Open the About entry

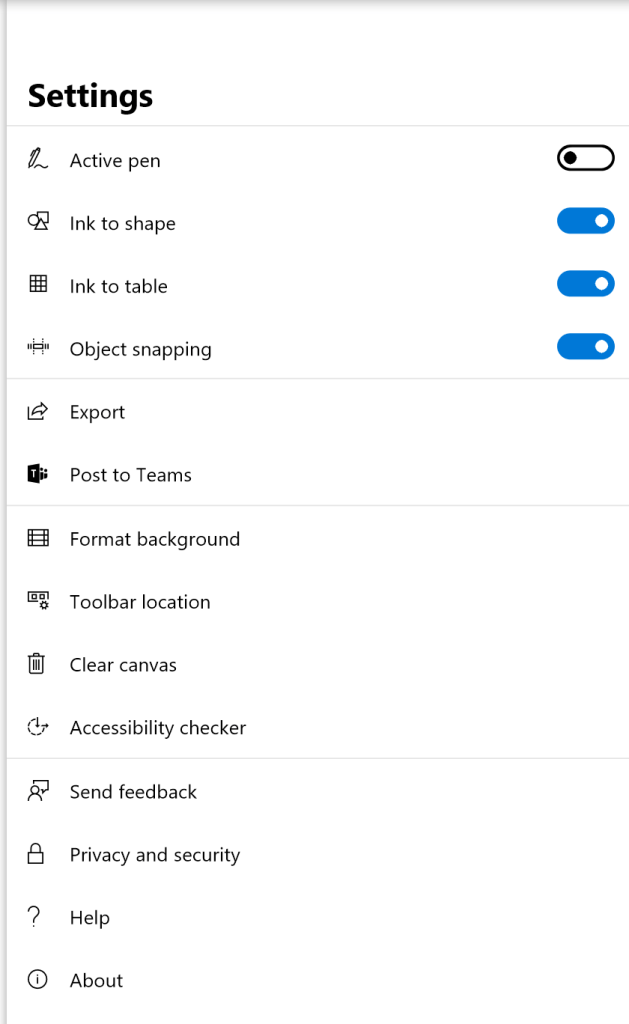[96, 981]
